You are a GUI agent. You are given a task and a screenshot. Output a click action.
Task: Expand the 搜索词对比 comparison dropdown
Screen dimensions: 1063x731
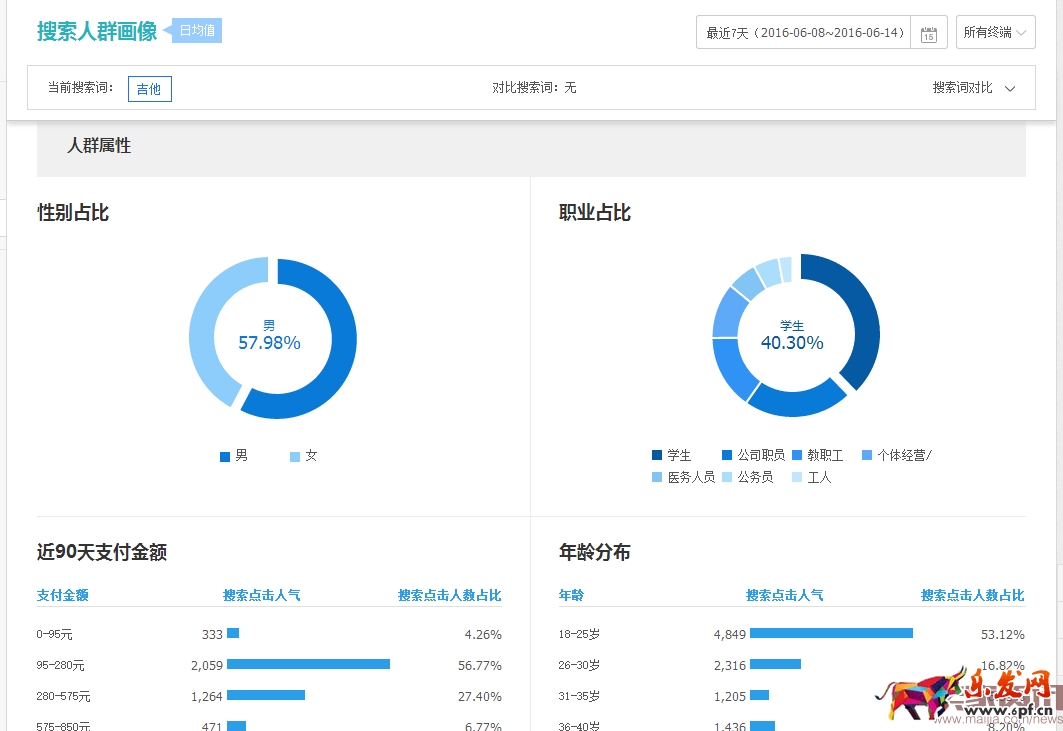(974, 88)
